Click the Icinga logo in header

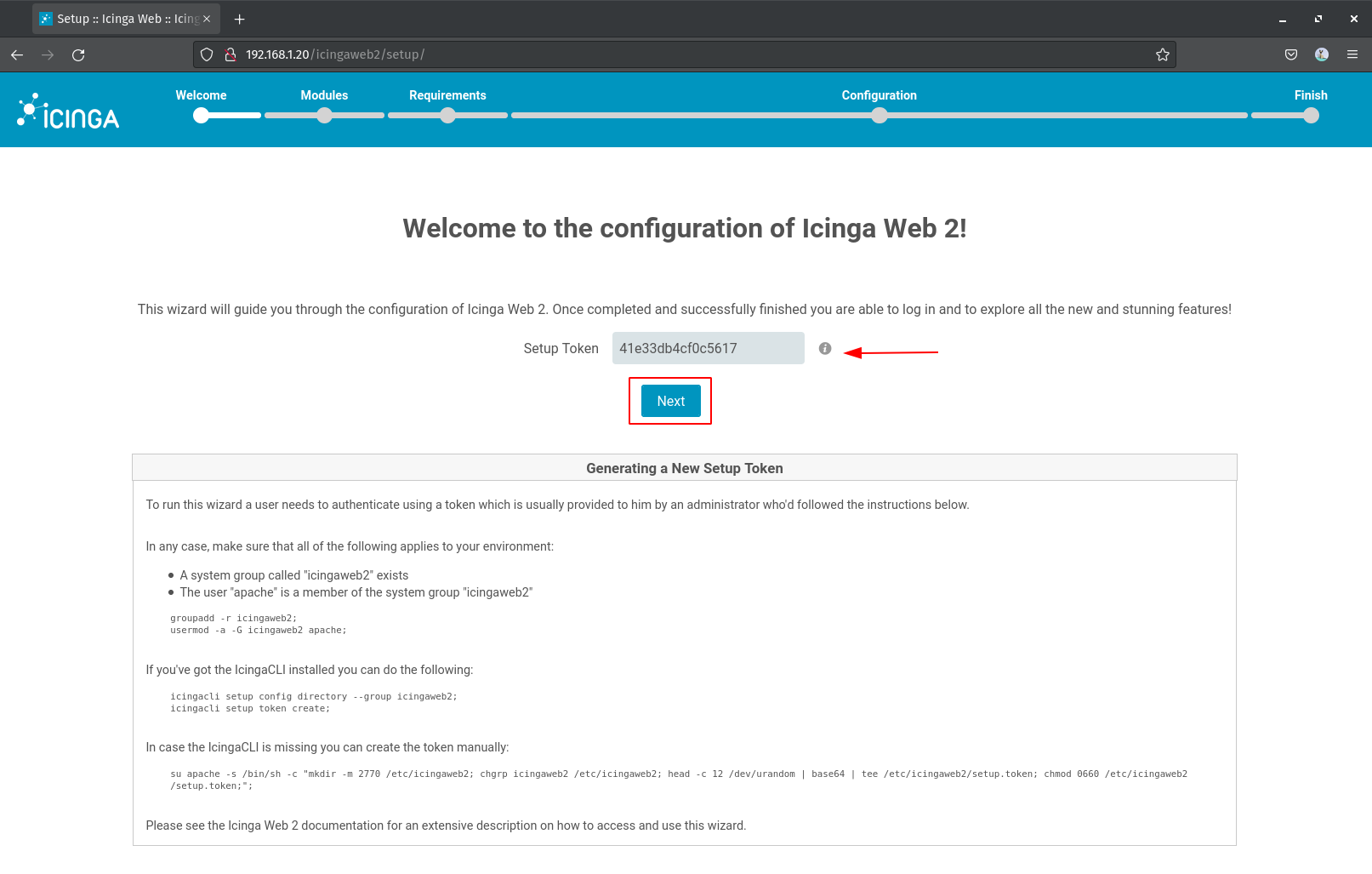(68, 111)
